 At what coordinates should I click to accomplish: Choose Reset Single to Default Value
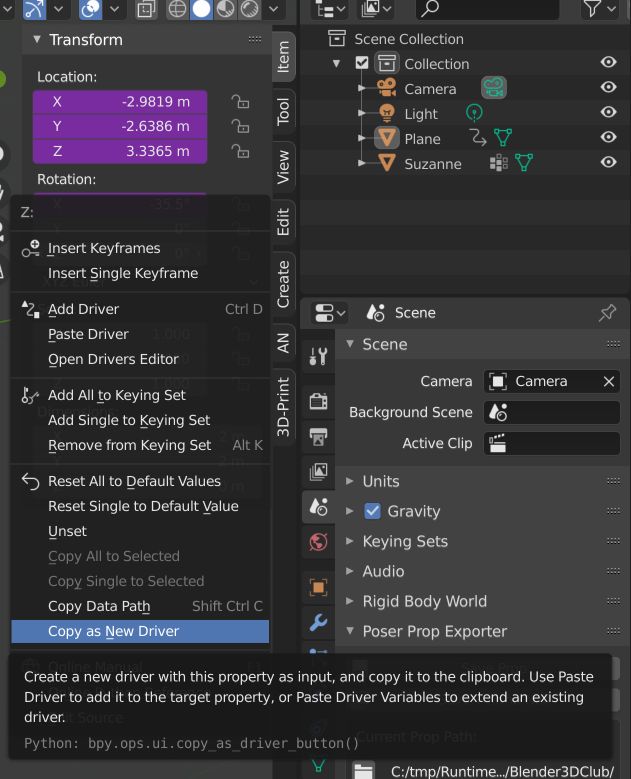(x=141, y=506)
